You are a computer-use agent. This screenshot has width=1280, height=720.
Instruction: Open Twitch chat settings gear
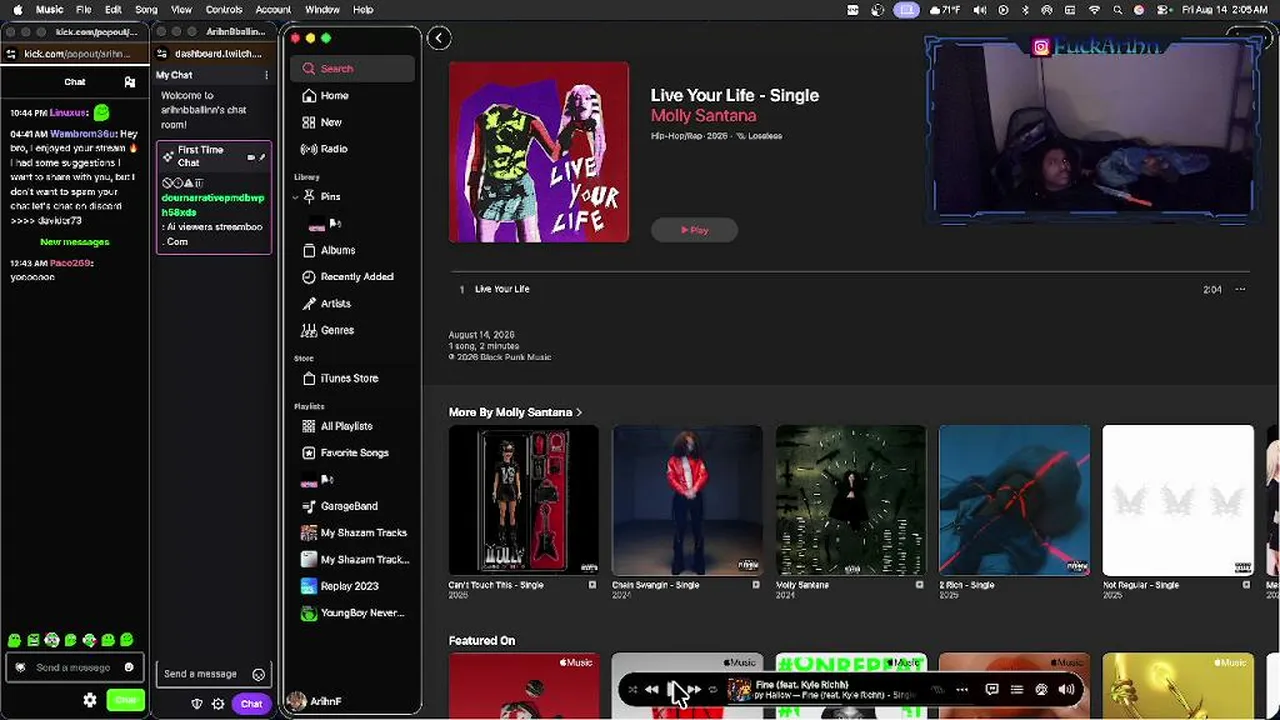(218, 704)
